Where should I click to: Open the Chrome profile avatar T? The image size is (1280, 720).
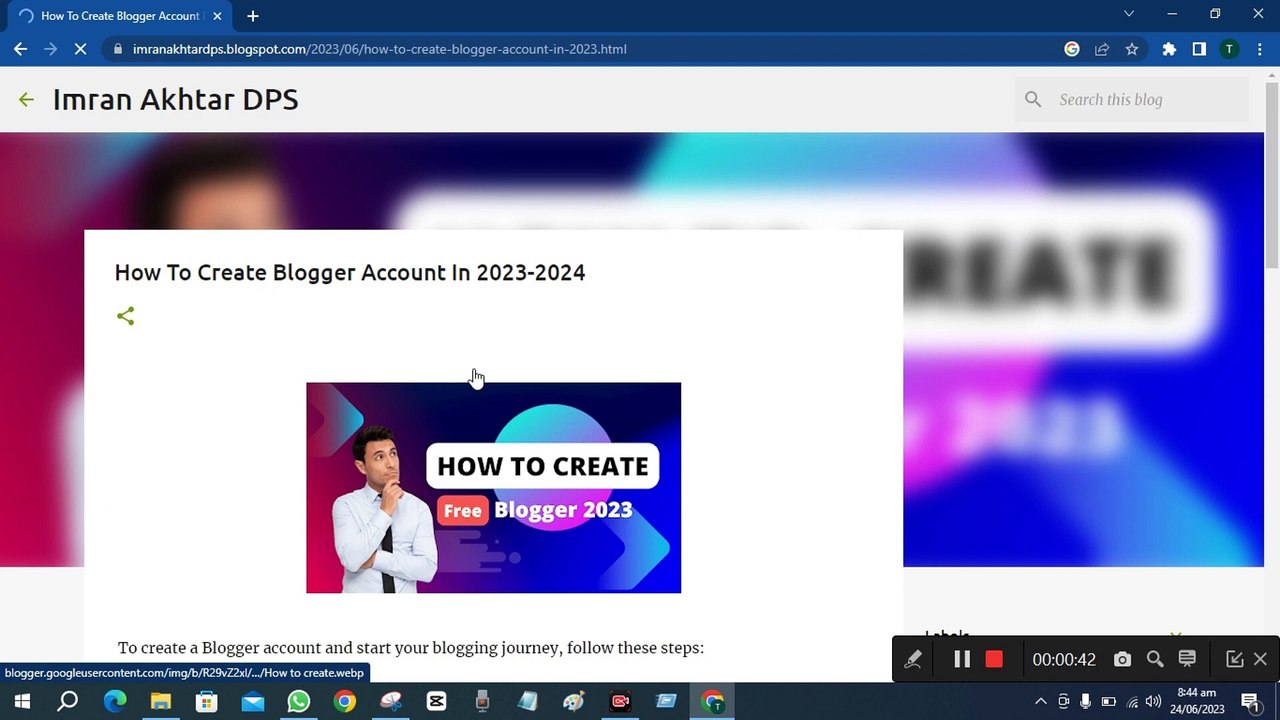pos(1229,49)
